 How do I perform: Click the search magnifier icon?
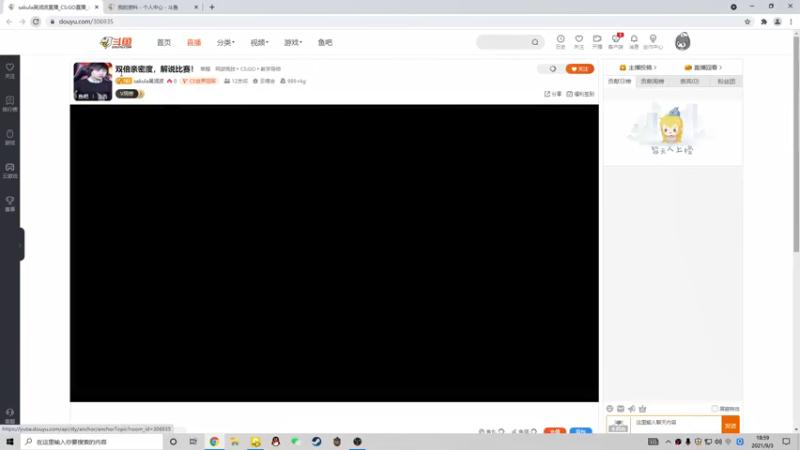click(x=535, y=42)
